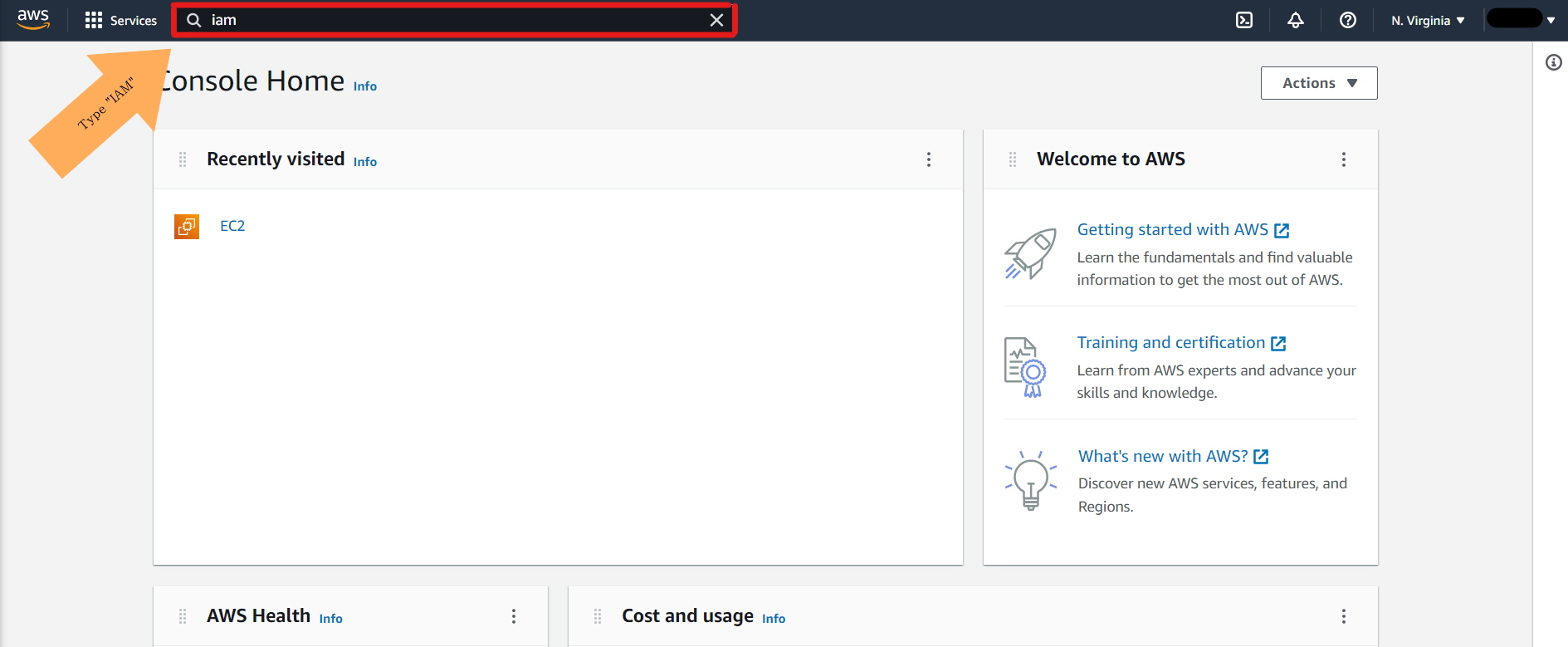Click the AWS Health heading
Screen dimensions: 1568x647
click(x=258, y=616)
